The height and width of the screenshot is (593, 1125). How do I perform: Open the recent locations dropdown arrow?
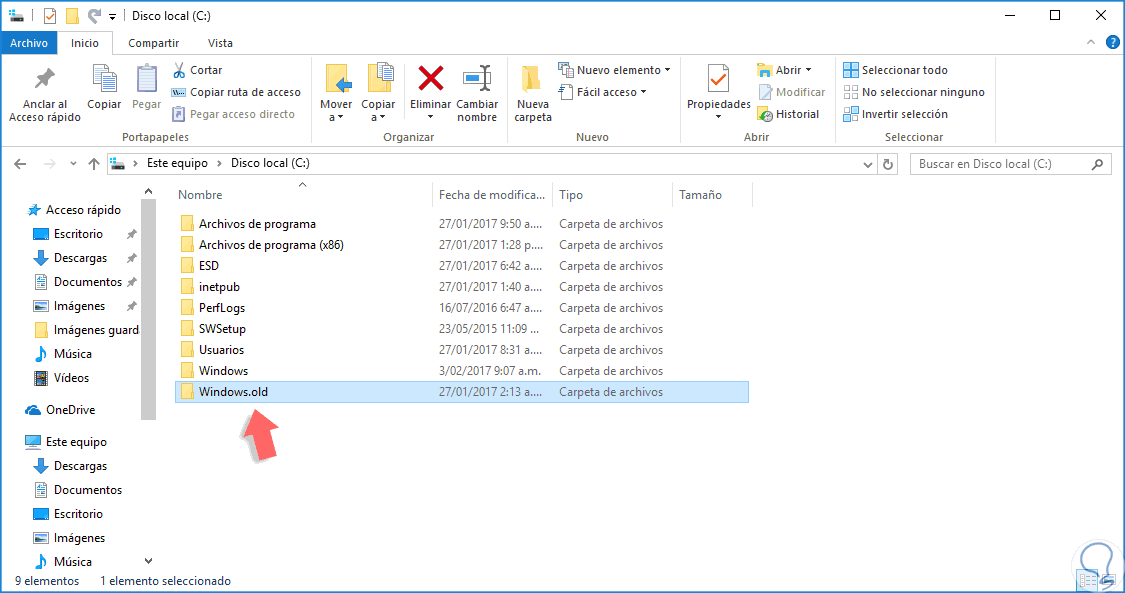click(x=73, y=164)
